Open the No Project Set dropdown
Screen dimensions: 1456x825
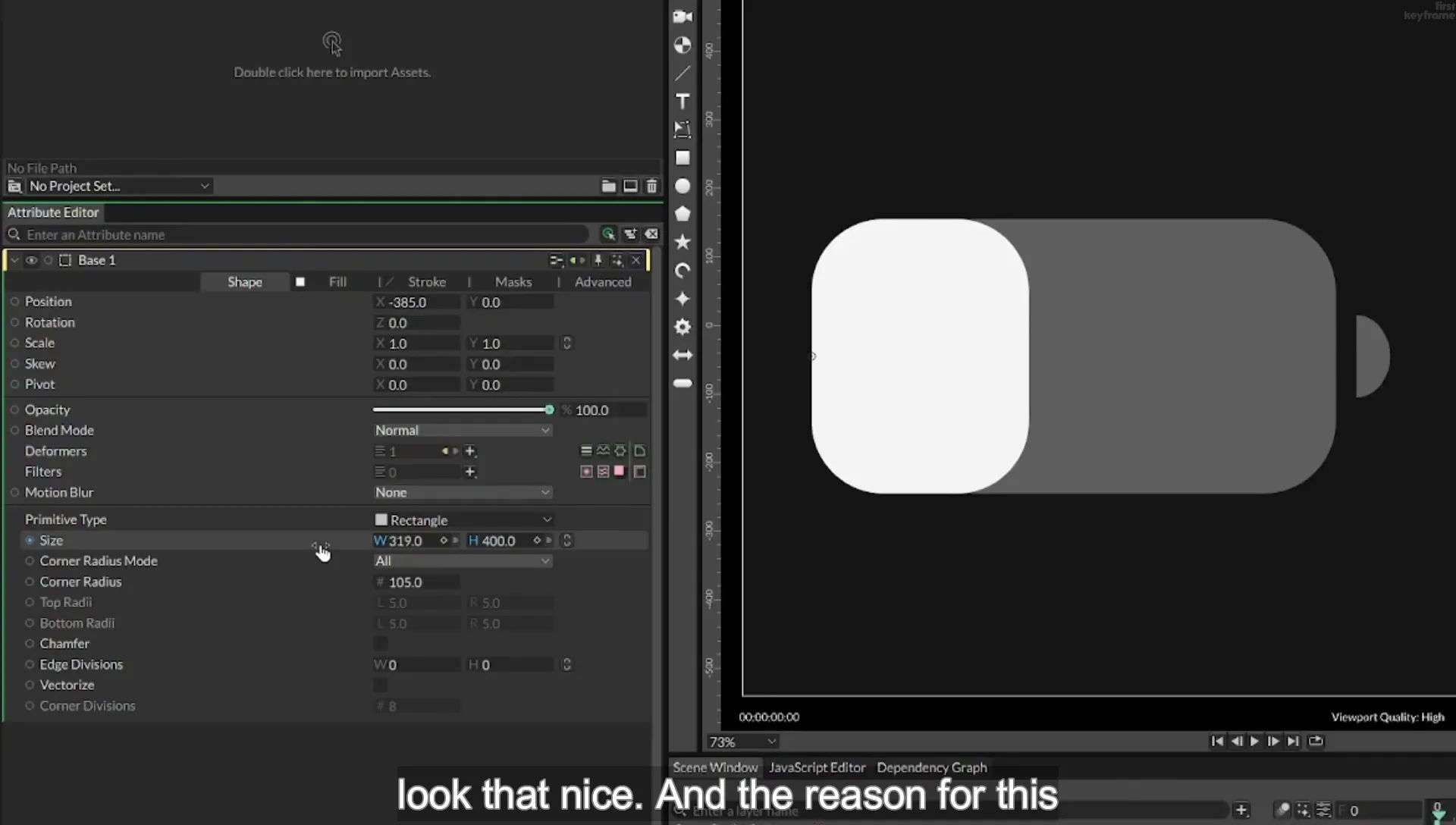119,186
